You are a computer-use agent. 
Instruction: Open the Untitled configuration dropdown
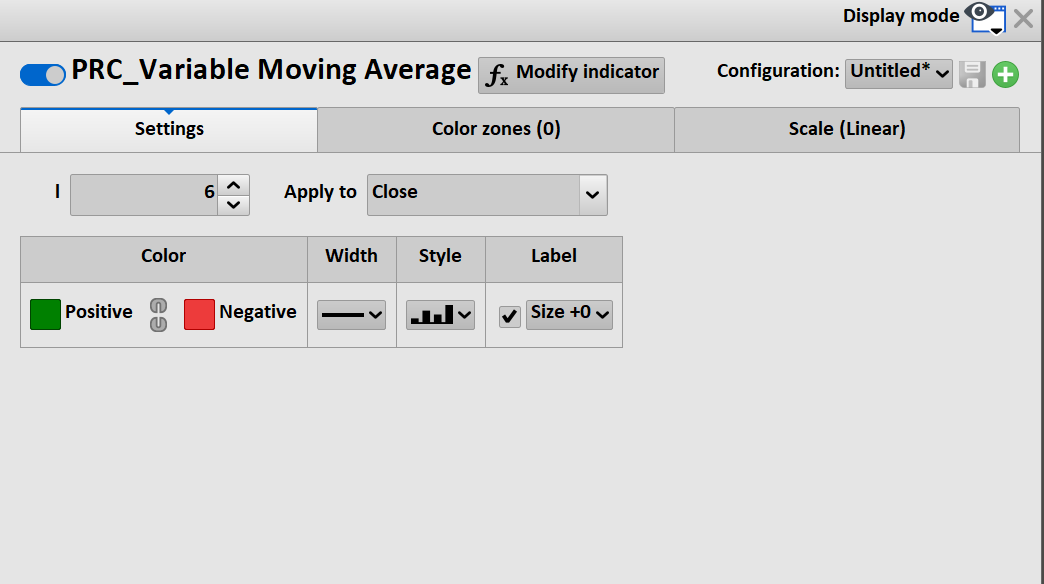click(898, 73)
